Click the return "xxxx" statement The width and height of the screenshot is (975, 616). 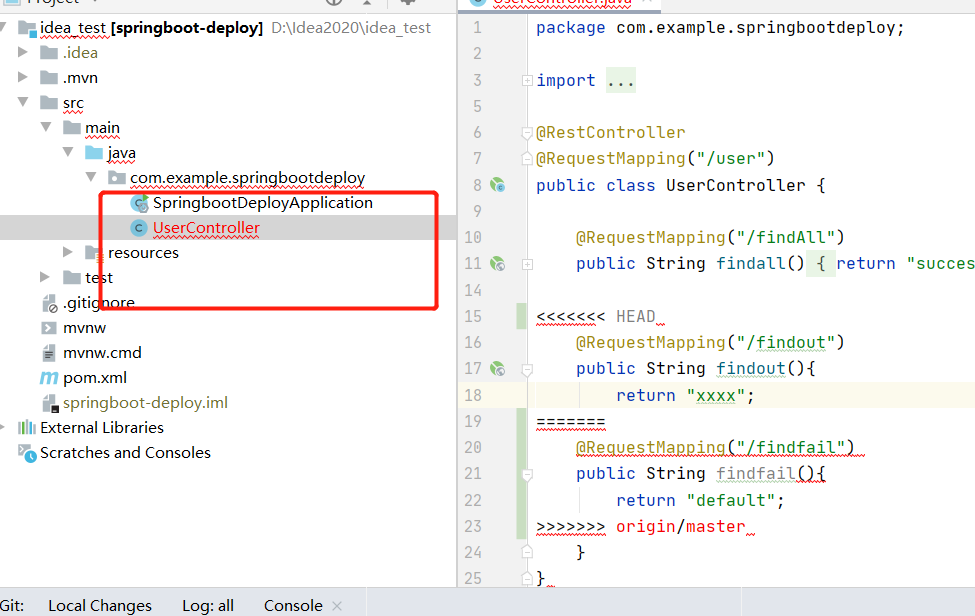[685, 395]
